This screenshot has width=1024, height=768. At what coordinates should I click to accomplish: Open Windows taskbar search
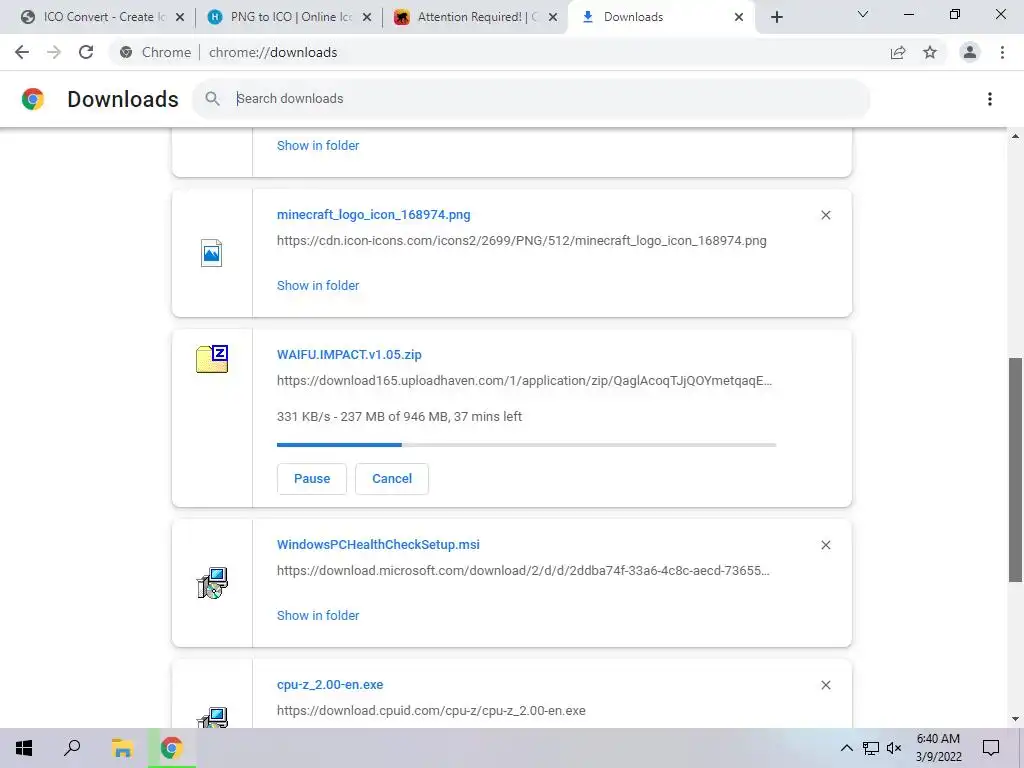click(x=72, y=748)
